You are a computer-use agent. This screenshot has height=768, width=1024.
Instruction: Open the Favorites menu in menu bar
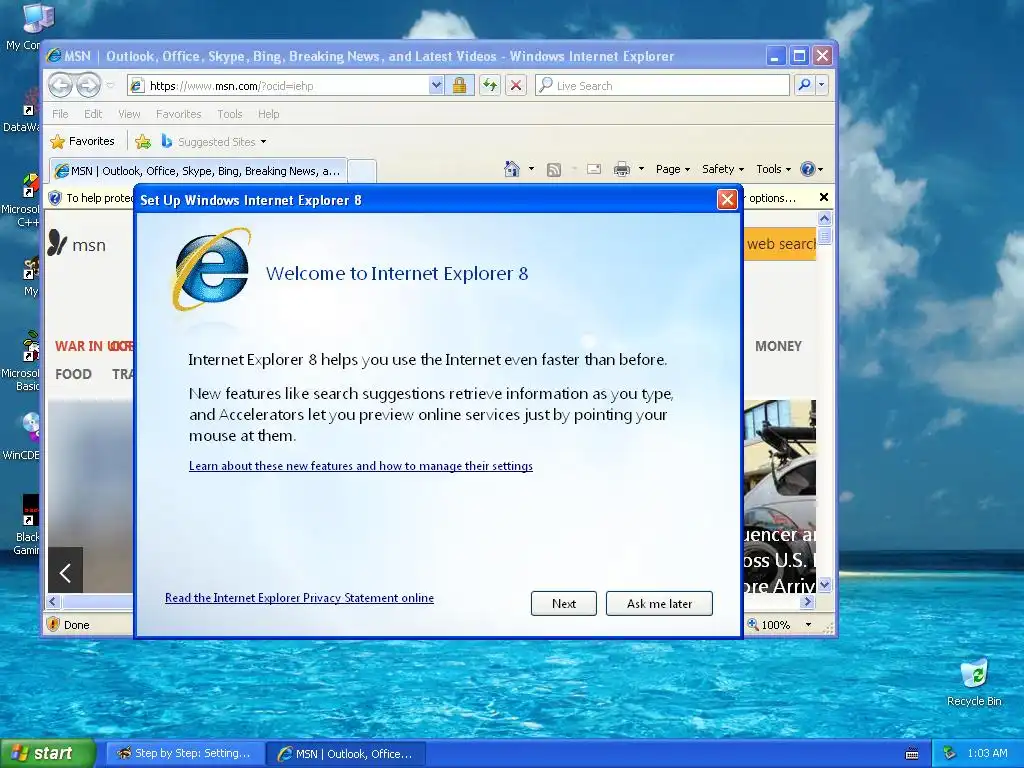coord(178,114)
